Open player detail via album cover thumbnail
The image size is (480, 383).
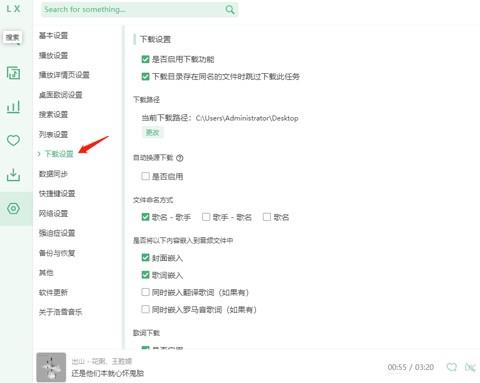51,367
